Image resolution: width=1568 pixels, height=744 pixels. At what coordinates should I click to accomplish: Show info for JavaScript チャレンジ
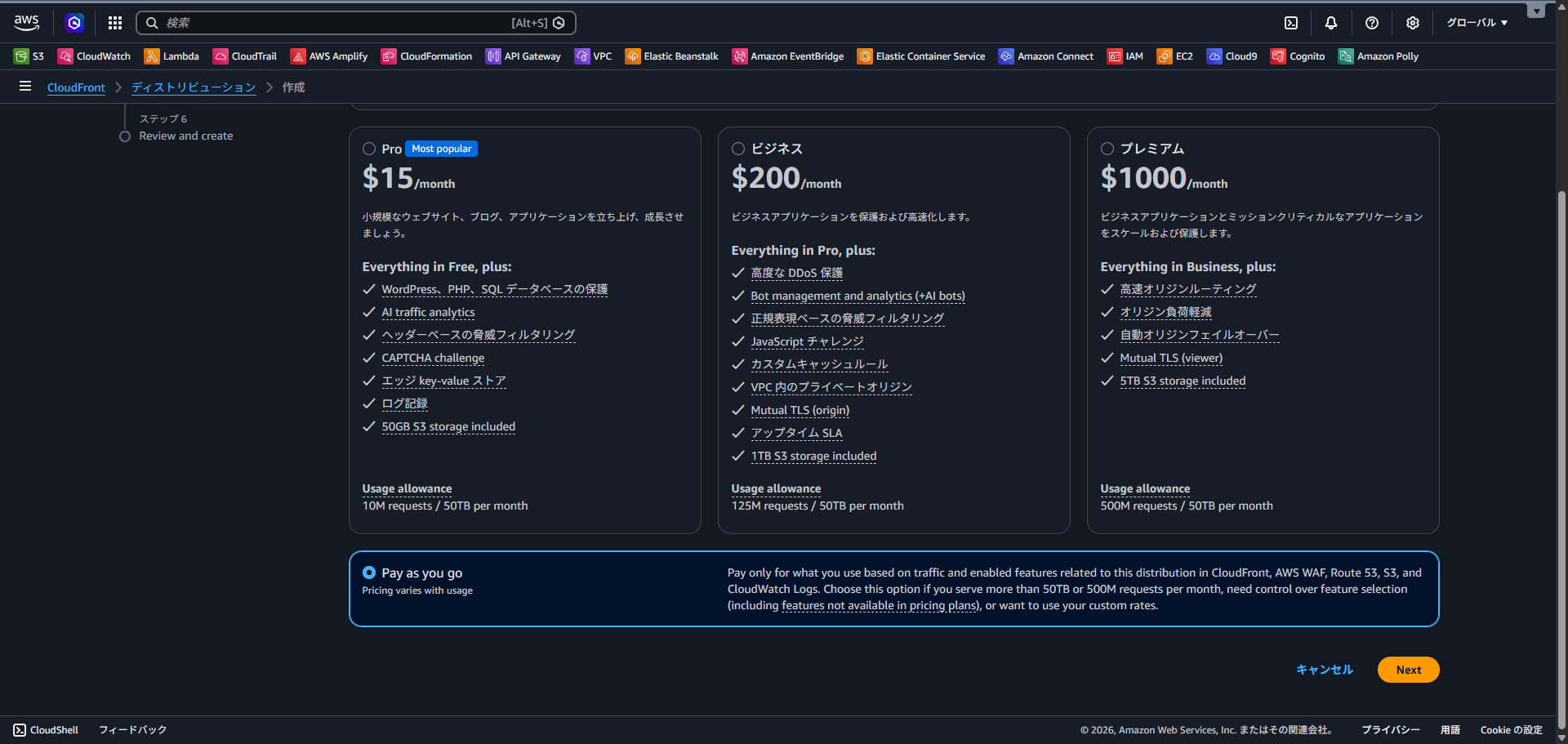pos(807,341)
